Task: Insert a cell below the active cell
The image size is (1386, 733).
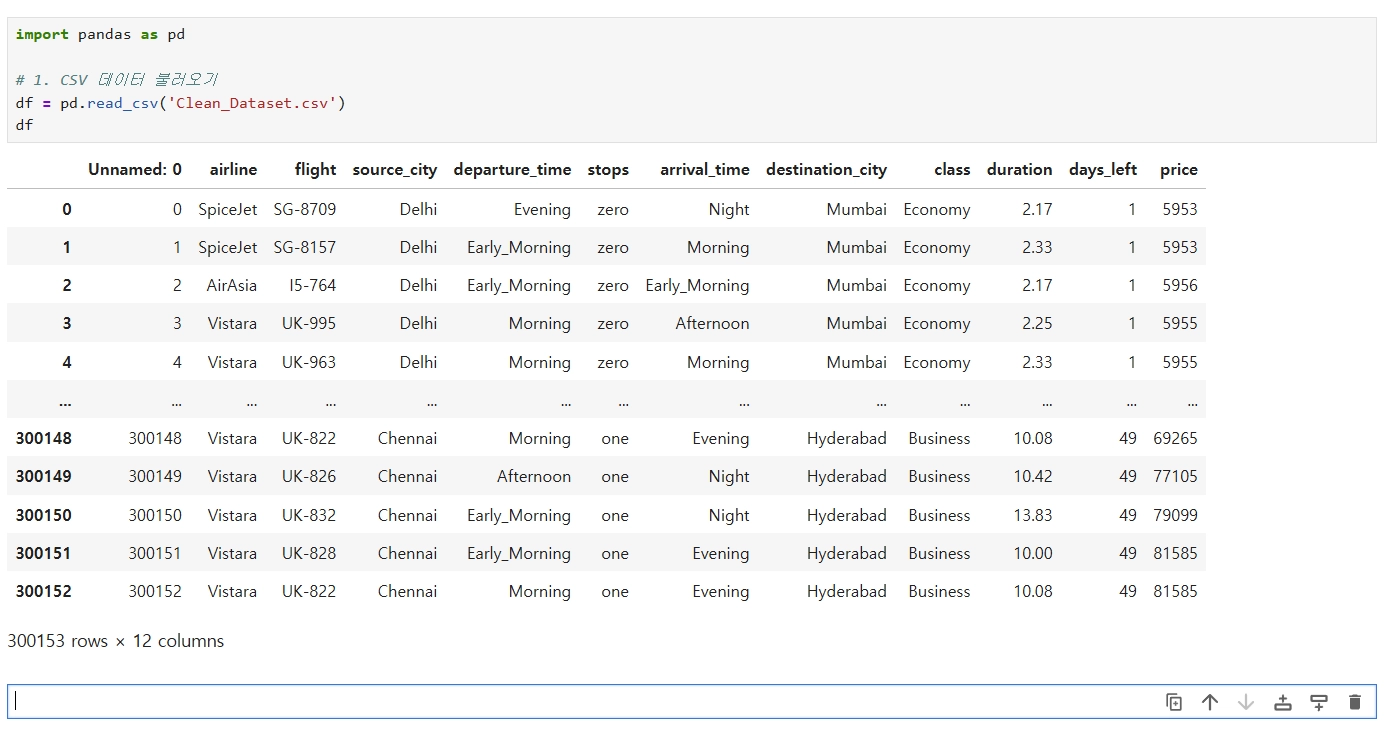Action: 1319,702
